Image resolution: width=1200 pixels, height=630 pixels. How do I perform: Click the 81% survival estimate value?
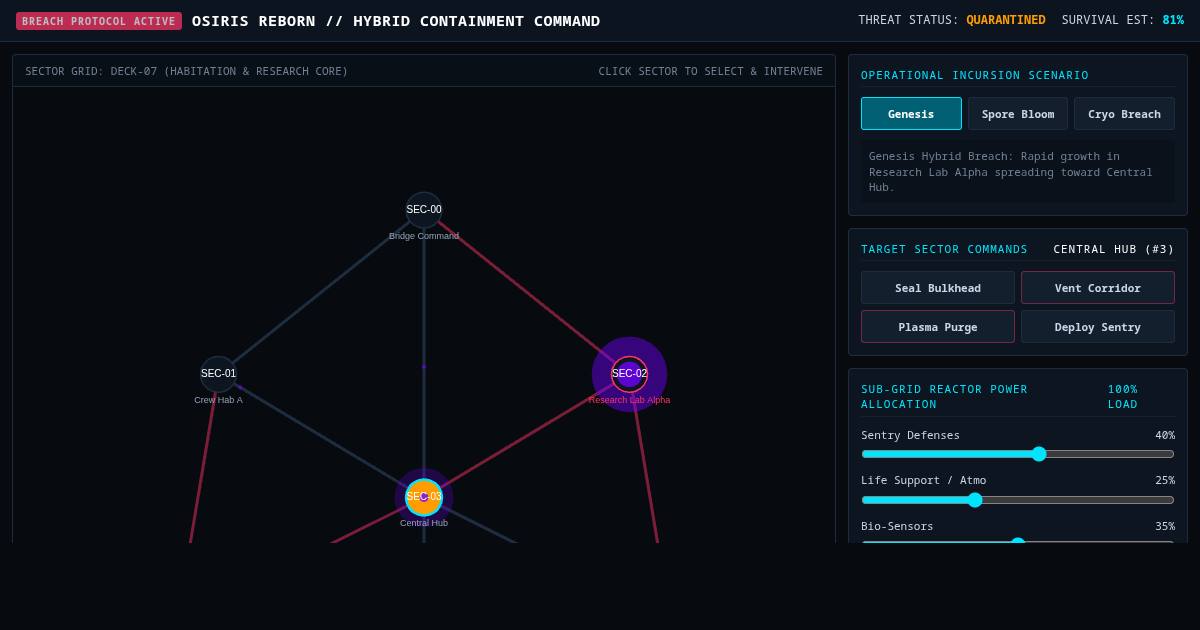1173,20
